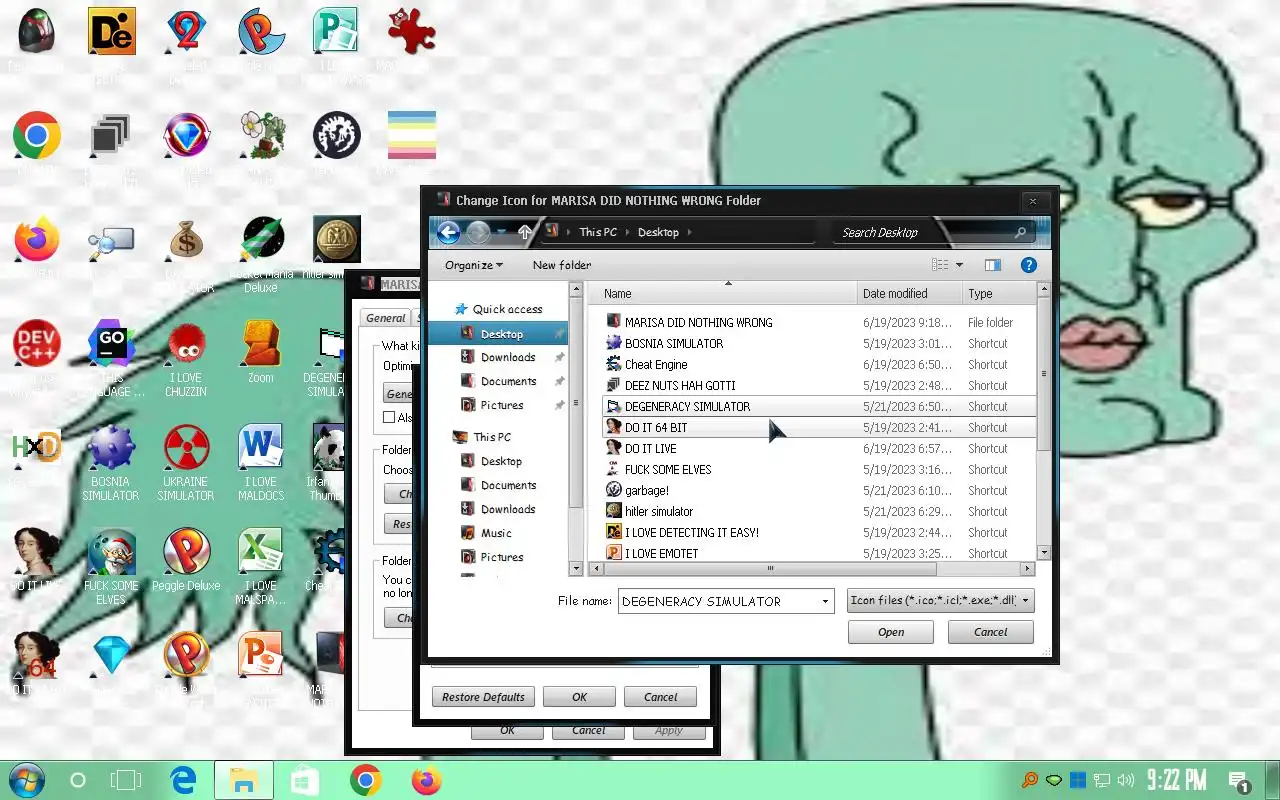Select the Cheat Engine file row
Image resolution: width=1280 pixels, height=800 pixels.
click(820, 364)
